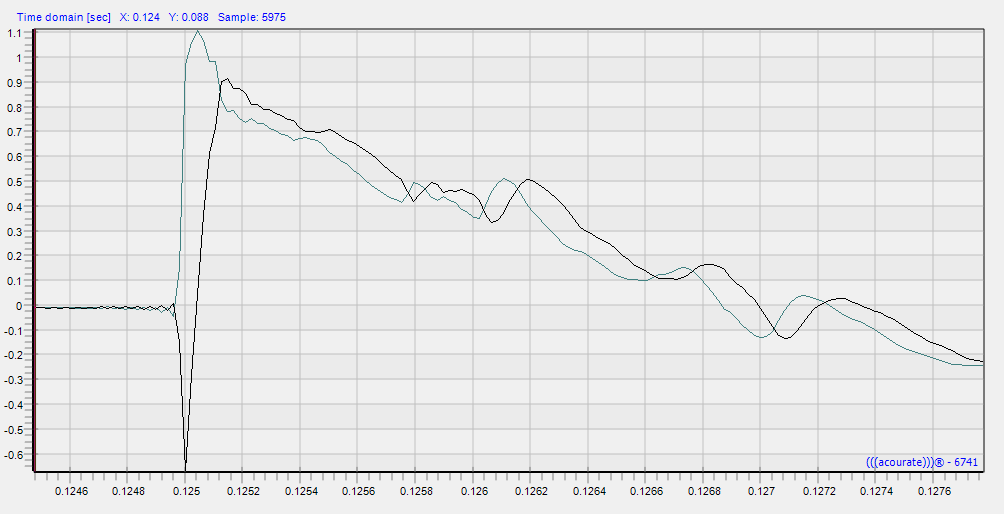This screenshot has width=1004, height=514.
Task: Select the red vertical marker at left edge
Action: click(35, 250)
